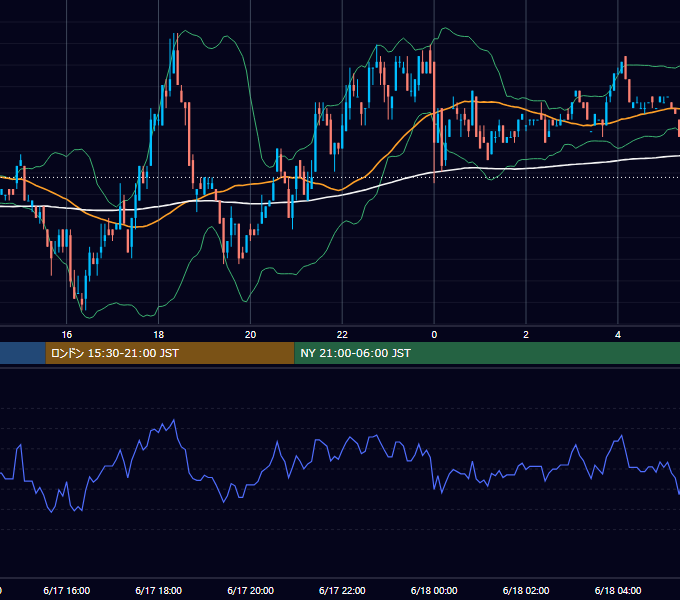680x600 pixels.
Task: Click the hour 18 axis tick label
Action: click(x=159, y=335)
